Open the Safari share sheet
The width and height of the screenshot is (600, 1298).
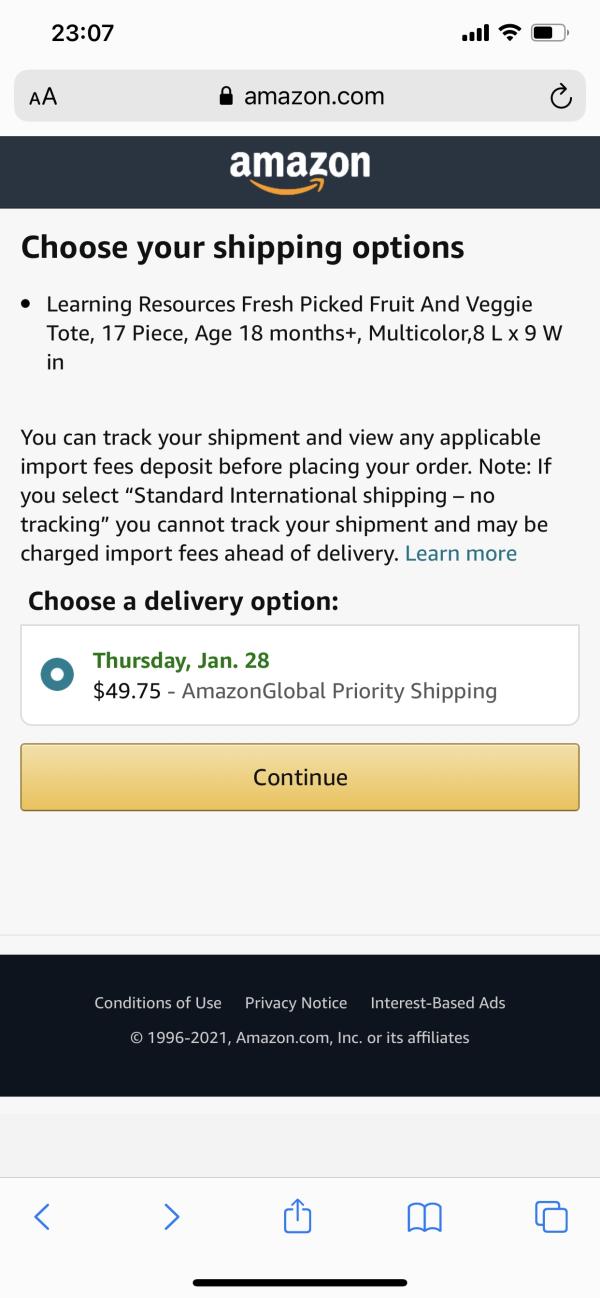299,1215
